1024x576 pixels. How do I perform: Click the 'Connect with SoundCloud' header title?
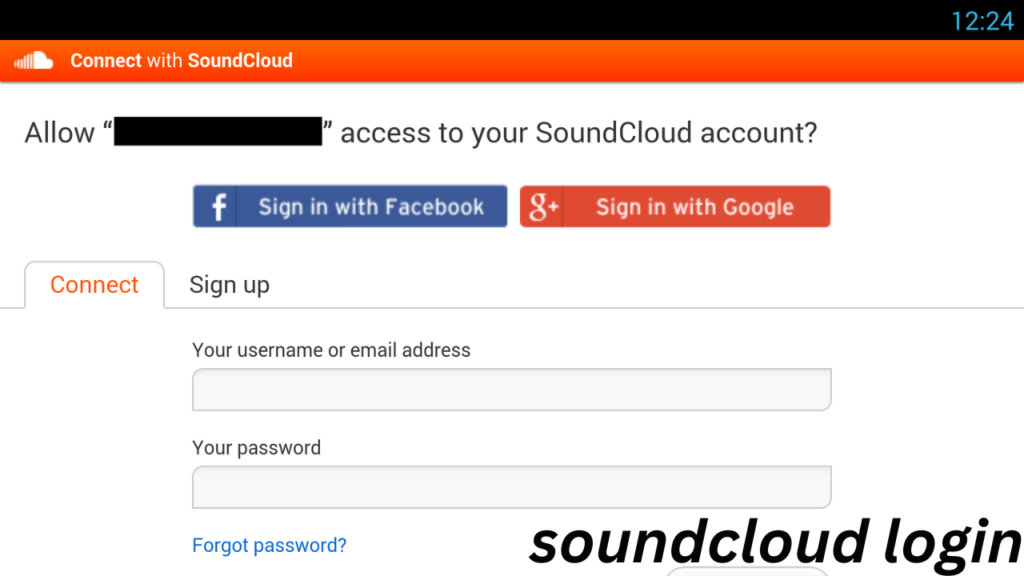pyautogui.click(x=182, y=61)
